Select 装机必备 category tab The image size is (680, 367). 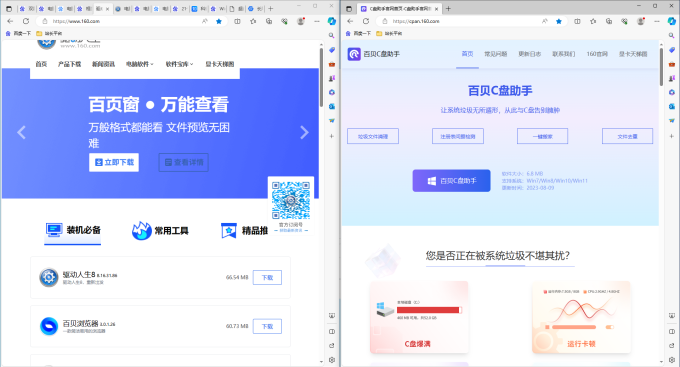click(73, 230)
